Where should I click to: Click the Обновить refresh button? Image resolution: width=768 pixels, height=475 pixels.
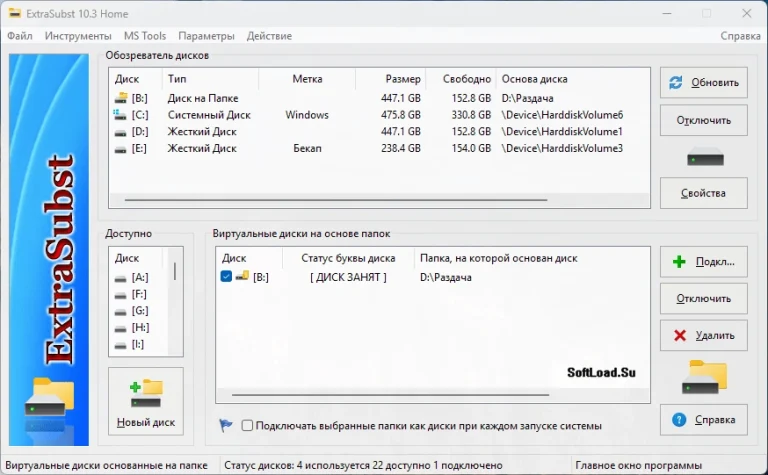(x=703, y=83)
